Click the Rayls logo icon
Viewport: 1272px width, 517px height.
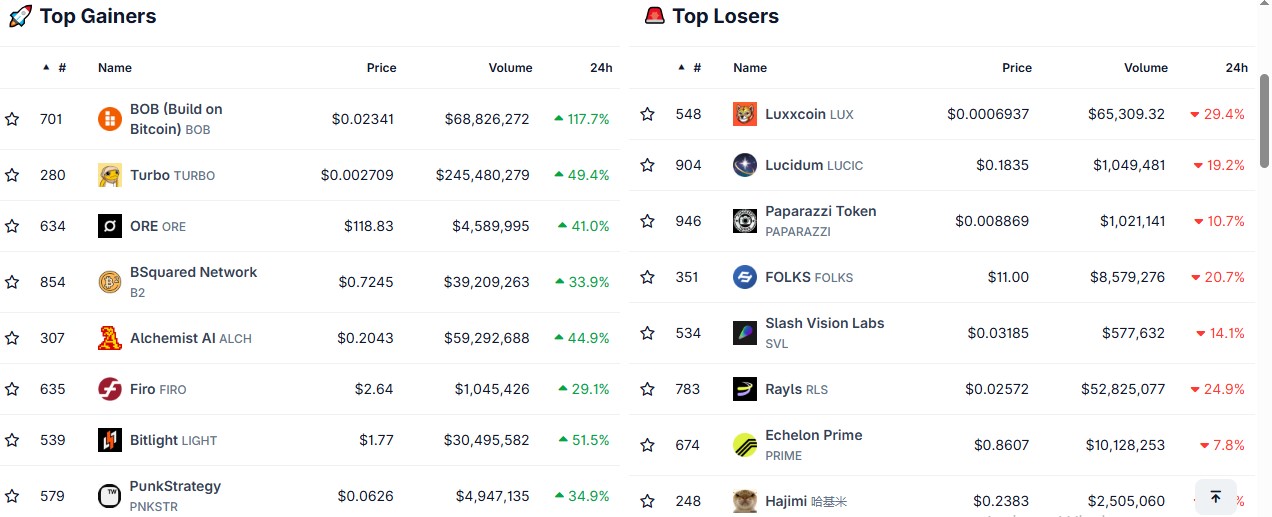(745, 389)
